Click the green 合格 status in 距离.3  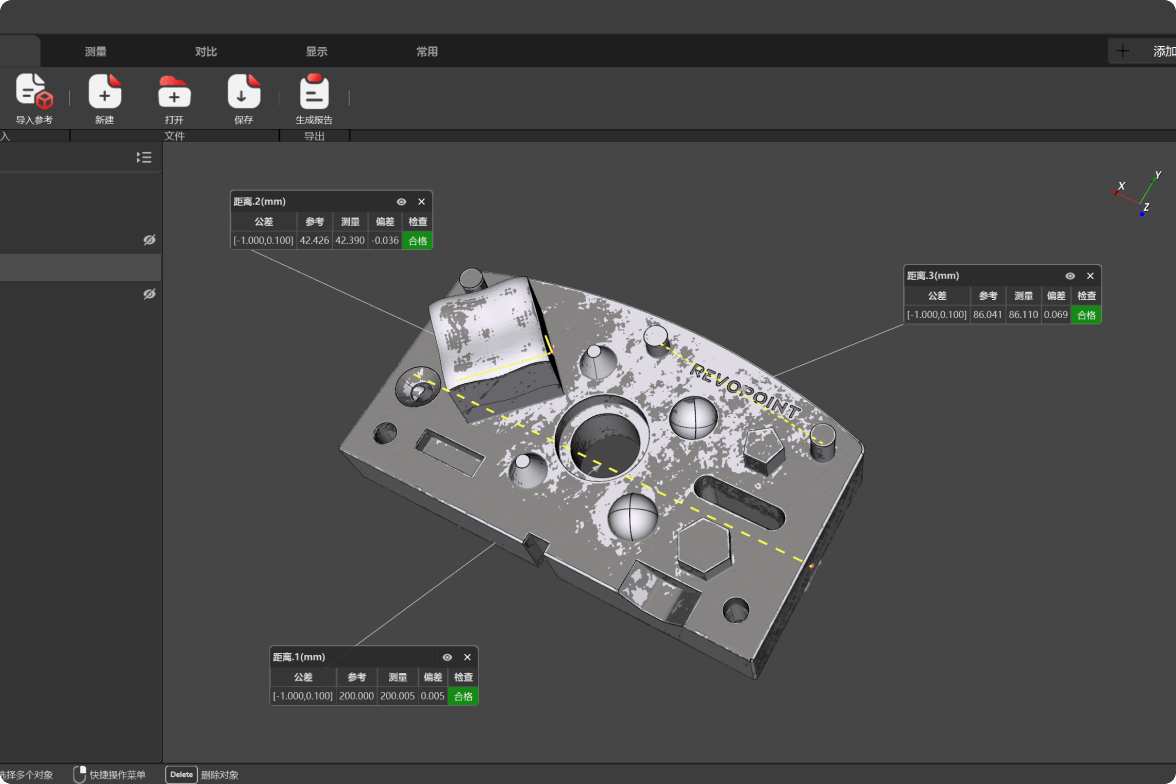coord(1085,315)
